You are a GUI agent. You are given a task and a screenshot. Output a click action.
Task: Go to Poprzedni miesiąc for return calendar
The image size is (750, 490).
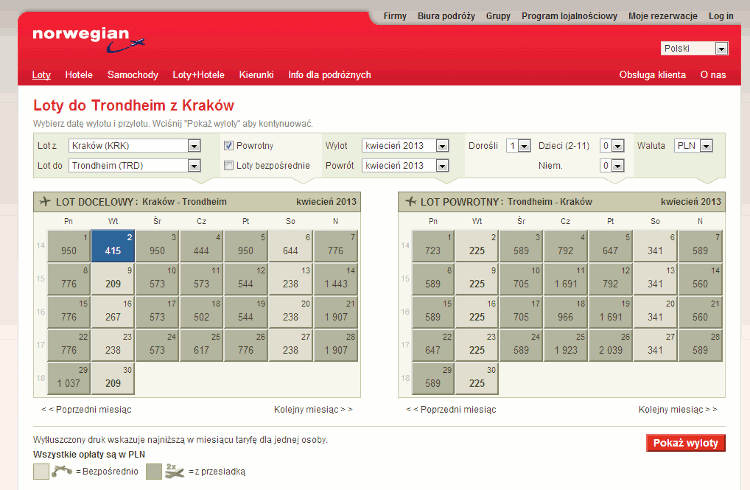point(451,410)
